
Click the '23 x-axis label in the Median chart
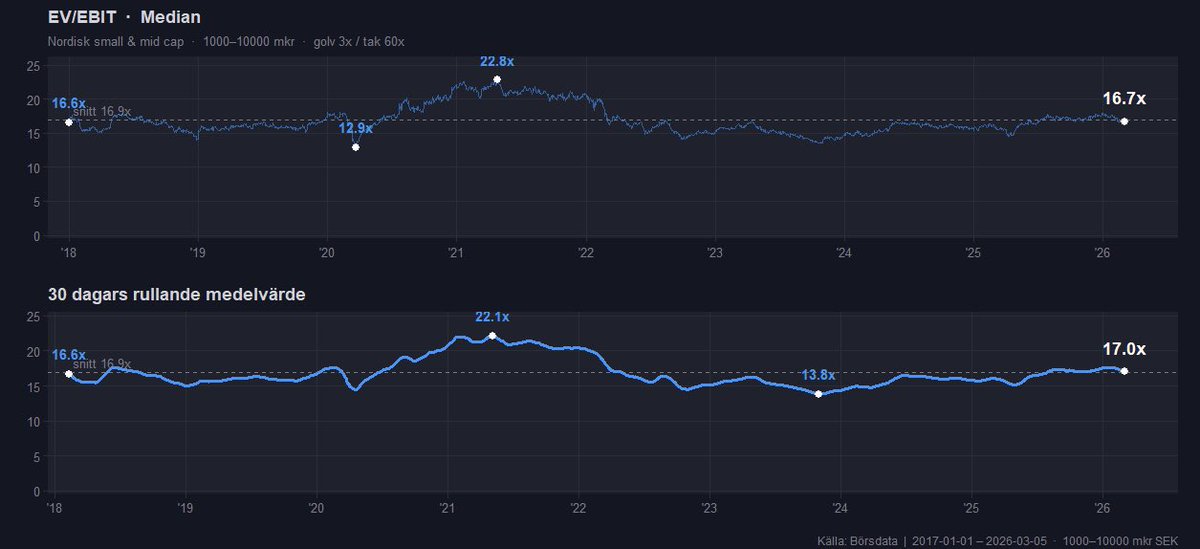pos(714,252)
